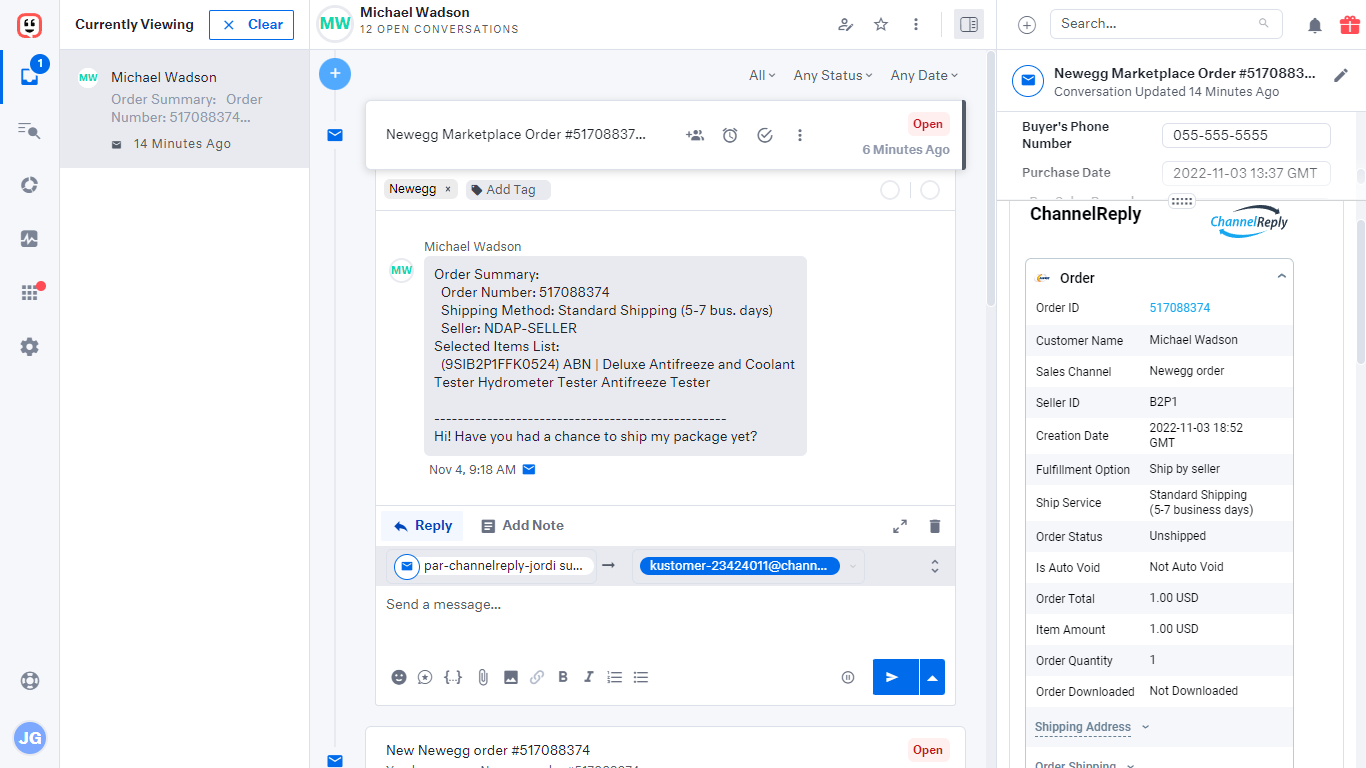
Task: Edit conversation title with pencil icon
Action: tap(1341, 76)
